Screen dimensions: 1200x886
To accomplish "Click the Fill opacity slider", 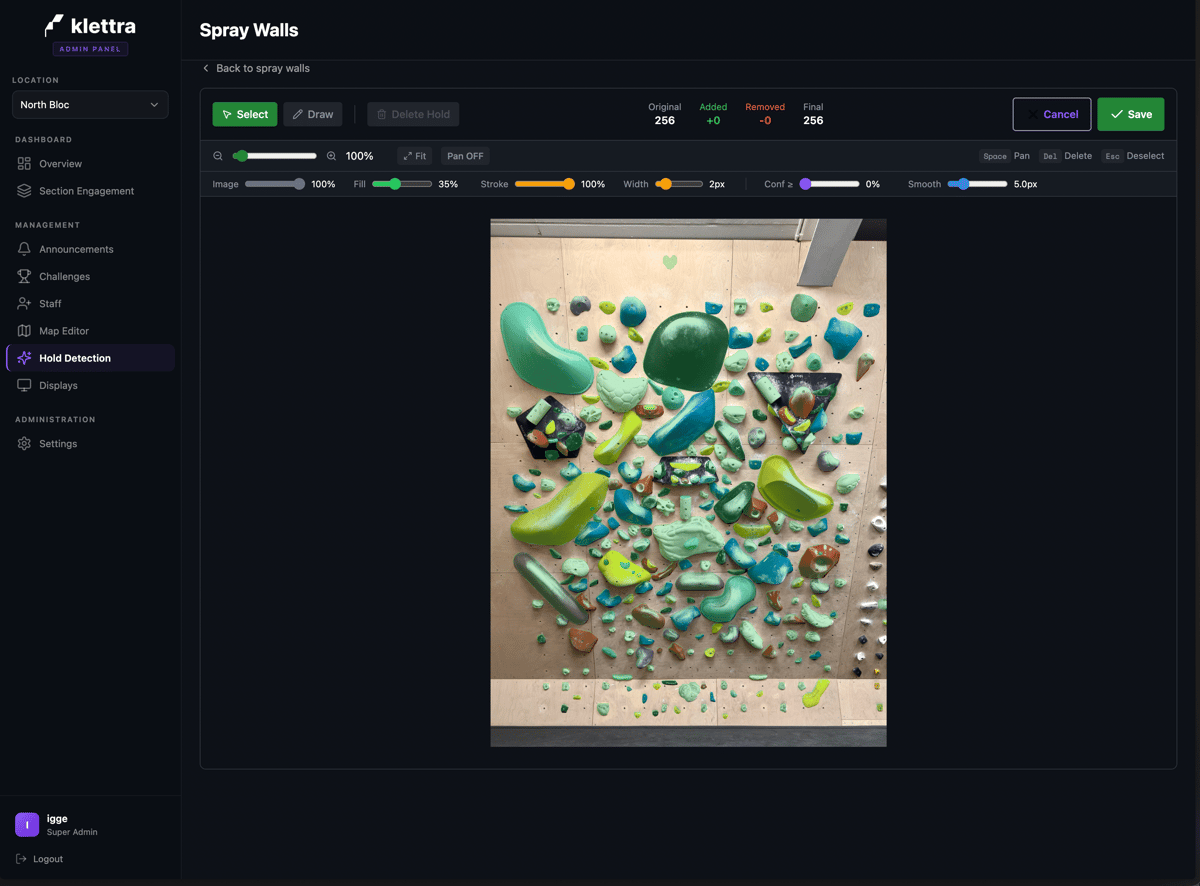I will [x=402, y=184].
